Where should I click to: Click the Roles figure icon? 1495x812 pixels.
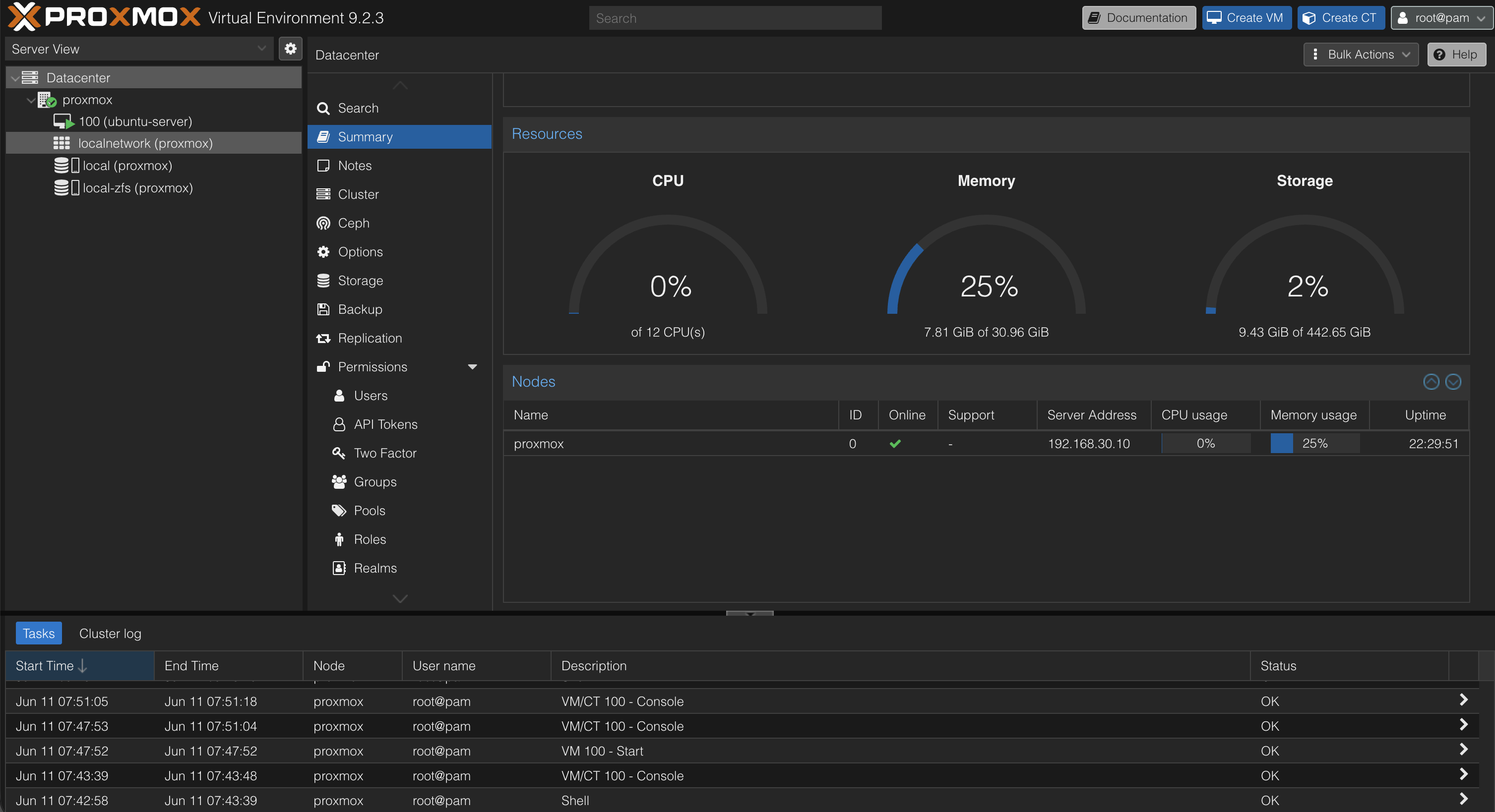coord(339,539)
